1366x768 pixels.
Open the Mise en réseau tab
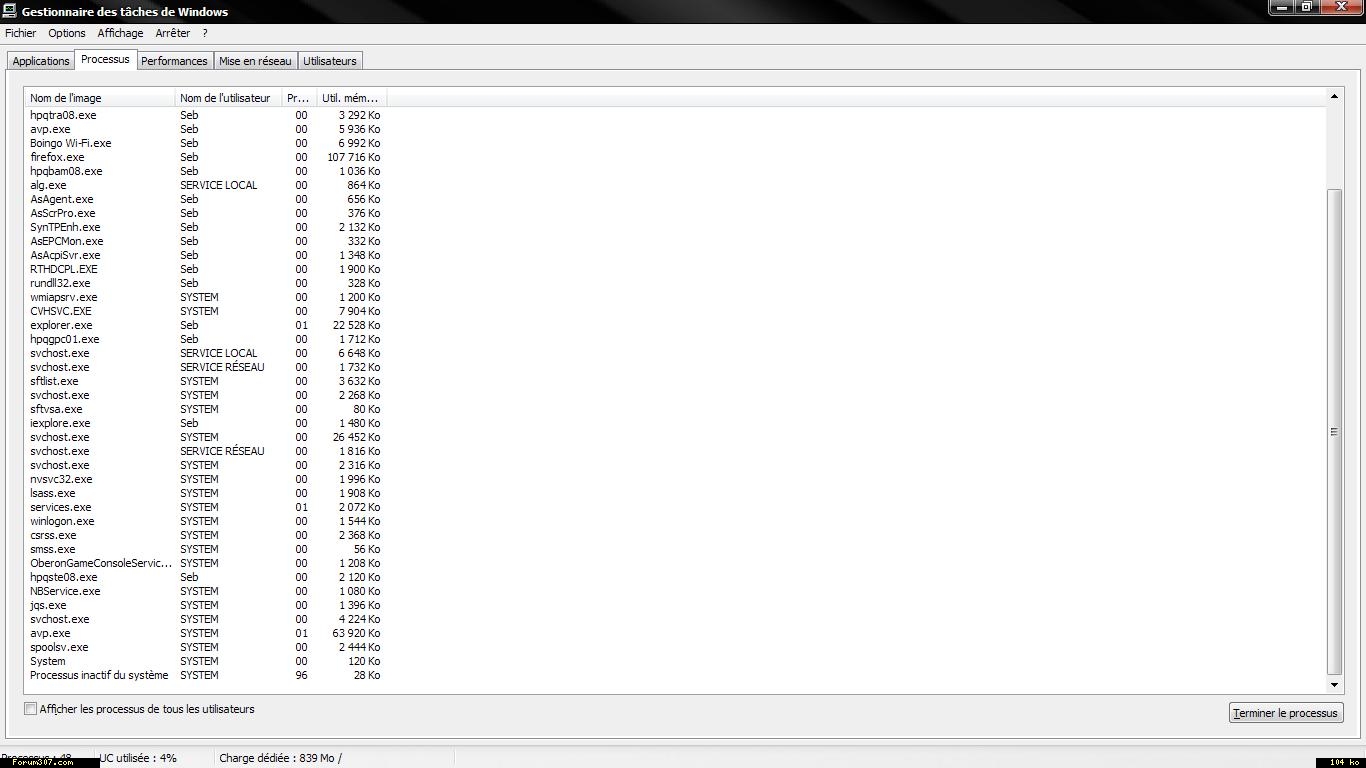[255, 61]
